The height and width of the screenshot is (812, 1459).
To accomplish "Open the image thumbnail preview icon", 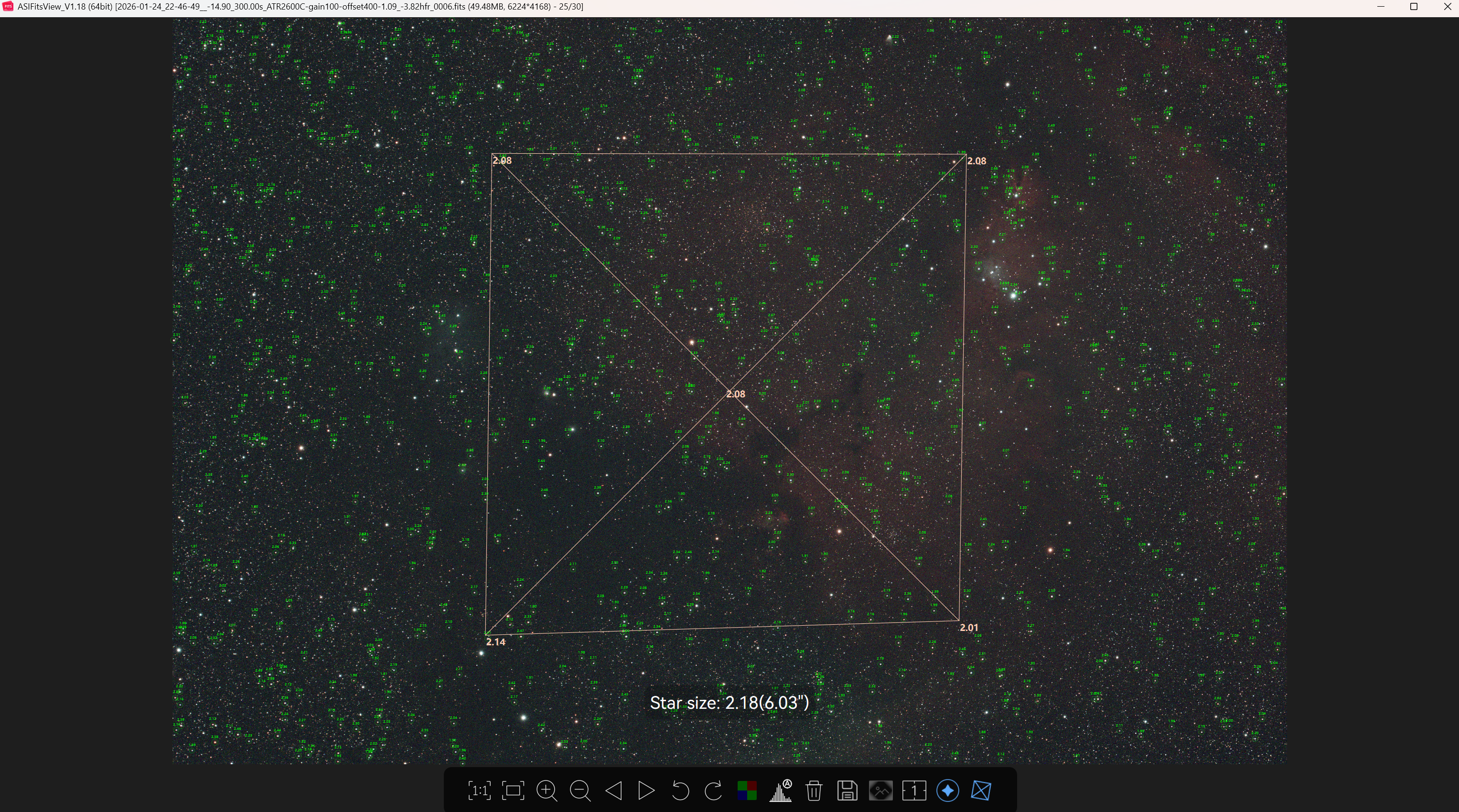I will (x=881, y=791).
